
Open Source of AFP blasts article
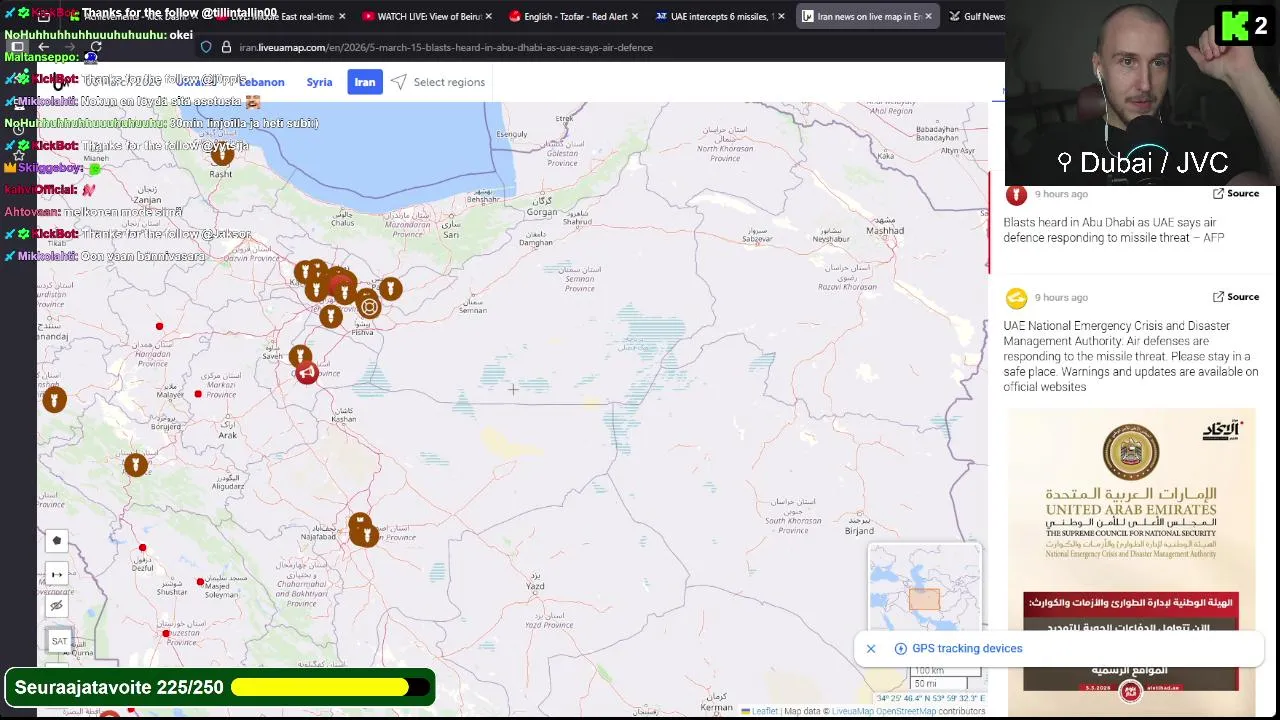[1236, 193]
